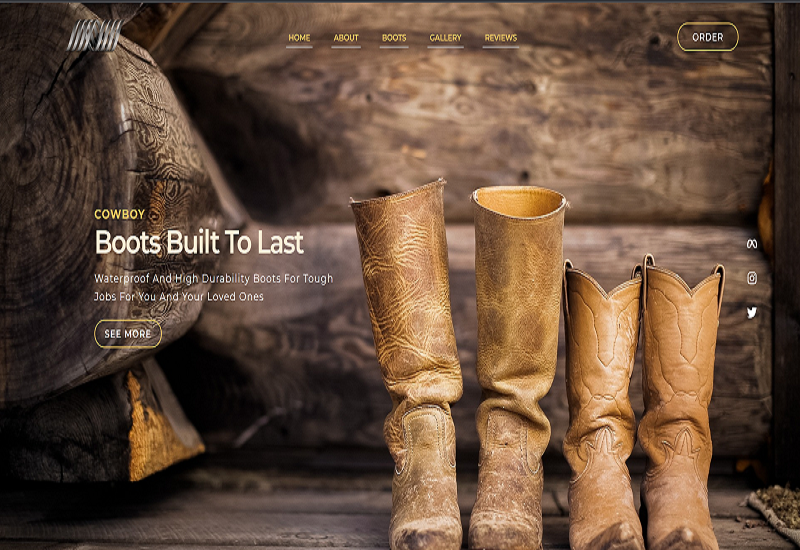Open the About page link

pos(346,38)
